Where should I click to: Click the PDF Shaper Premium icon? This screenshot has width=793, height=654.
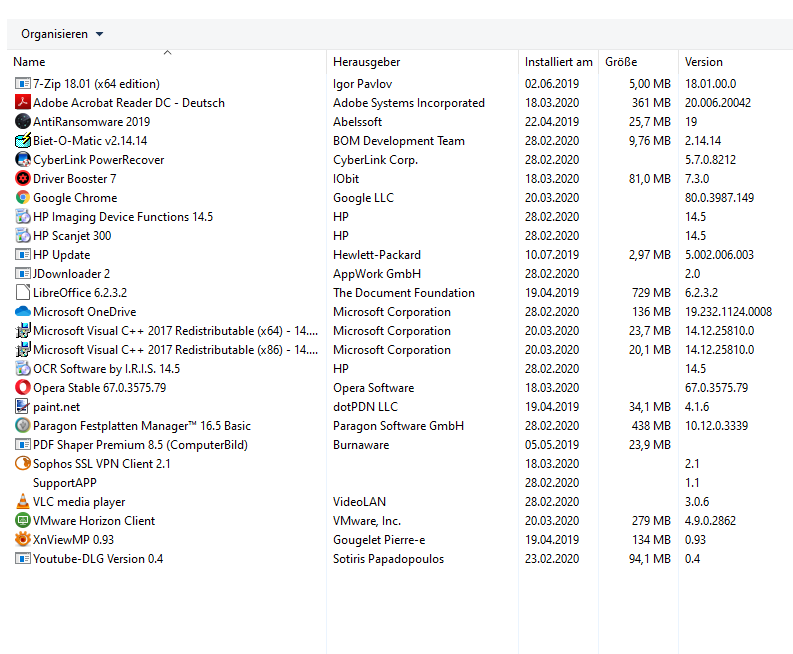click(x=23, y=445)
